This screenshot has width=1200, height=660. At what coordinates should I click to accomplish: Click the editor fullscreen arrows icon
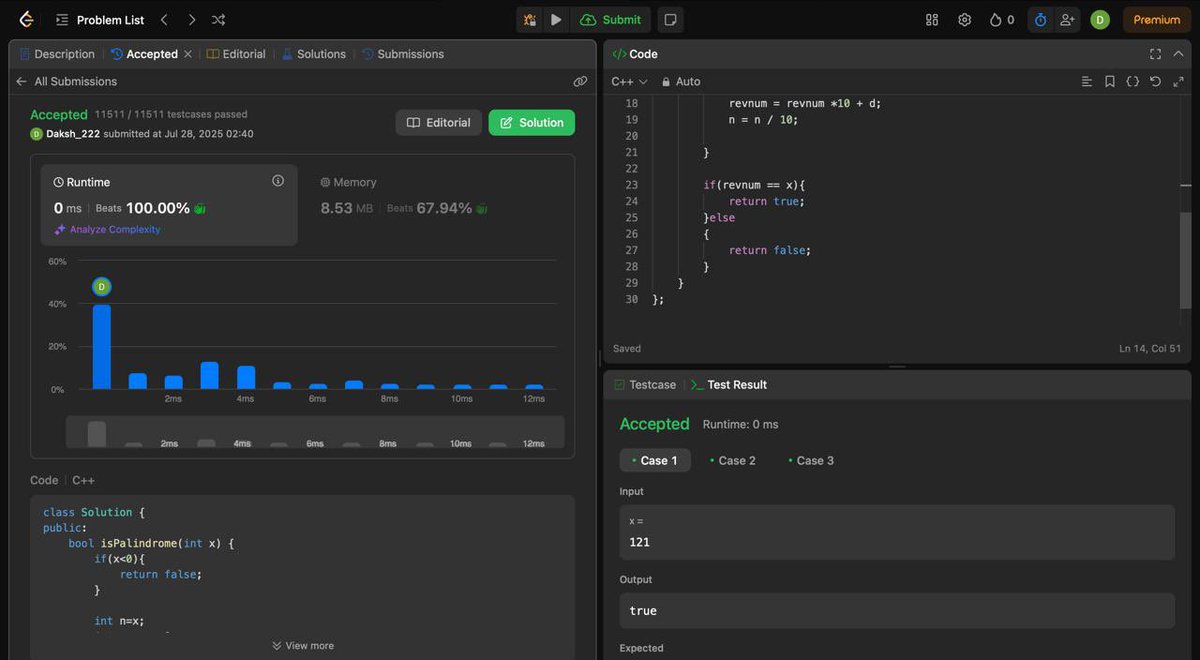tap(1178, 81)
